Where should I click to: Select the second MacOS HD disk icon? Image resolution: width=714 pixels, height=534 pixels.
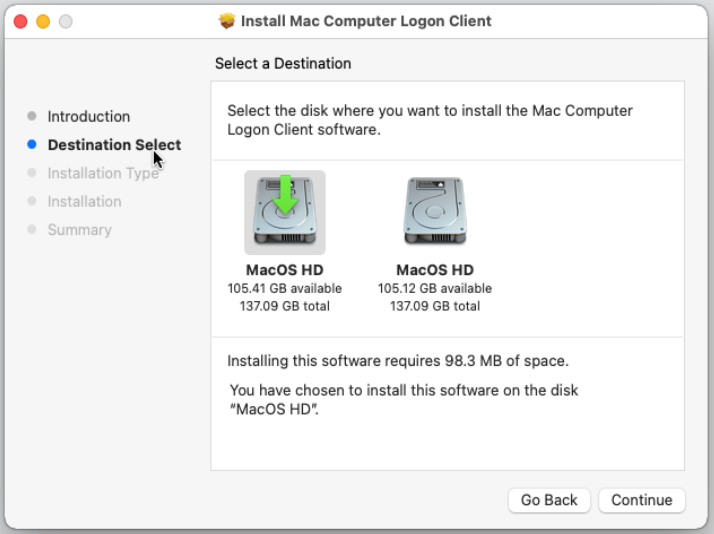click(x=435, y=212)
